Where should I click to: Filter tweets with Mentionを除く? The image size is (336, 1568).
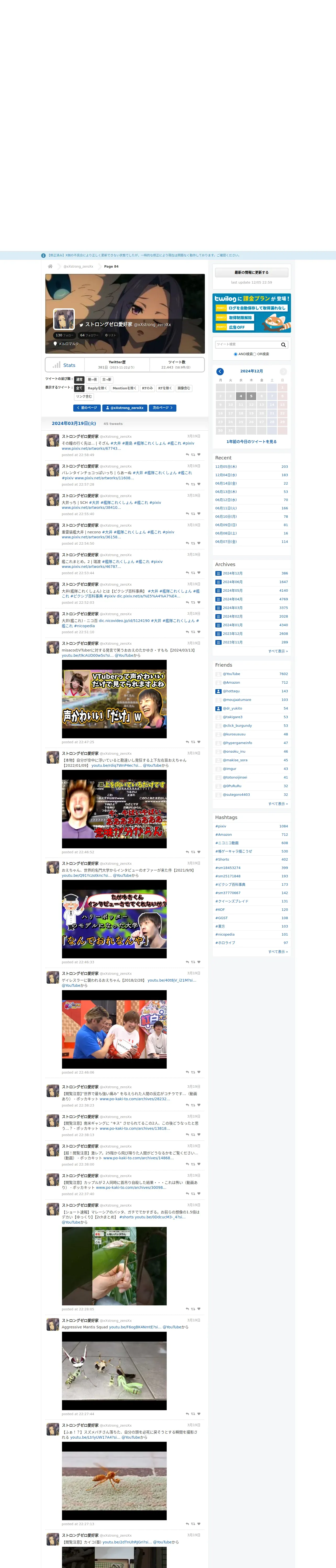click(x=124, y=388)
